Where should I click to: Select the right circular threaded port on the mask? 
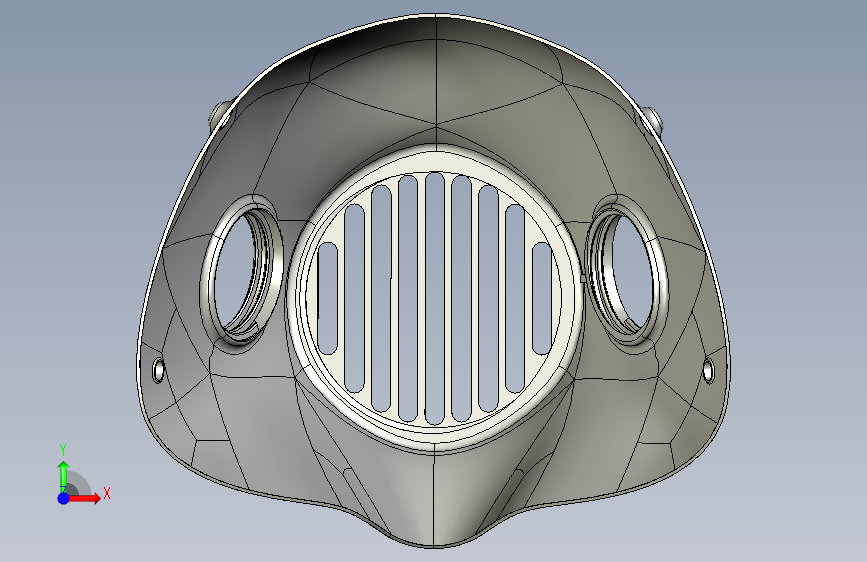pos(626,271)
